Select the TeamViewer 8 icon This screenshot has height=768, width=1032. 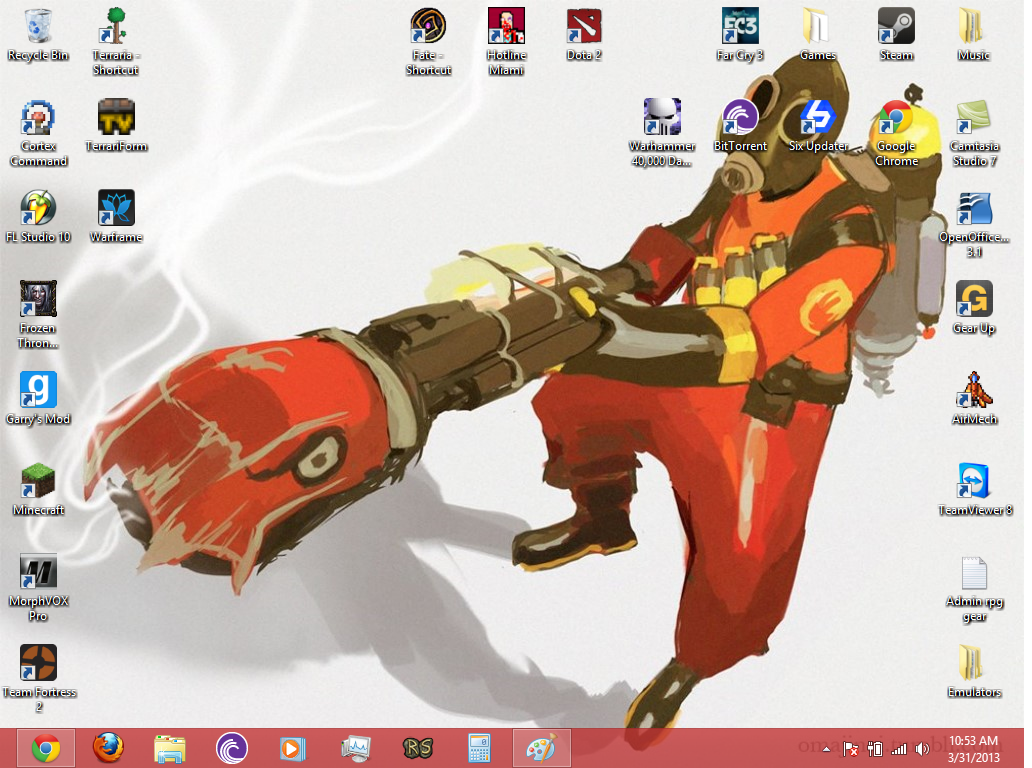[974, 489]
